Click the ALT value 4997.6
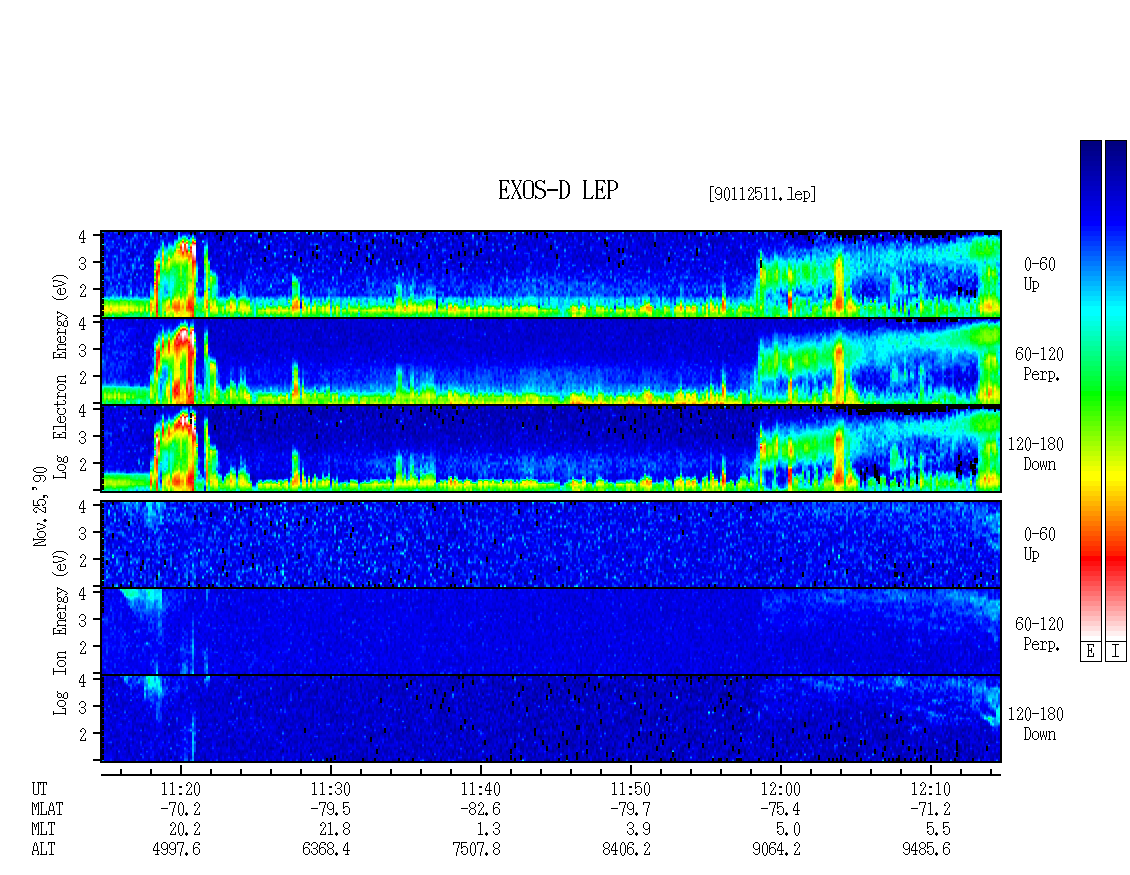 tap(177, 850)
